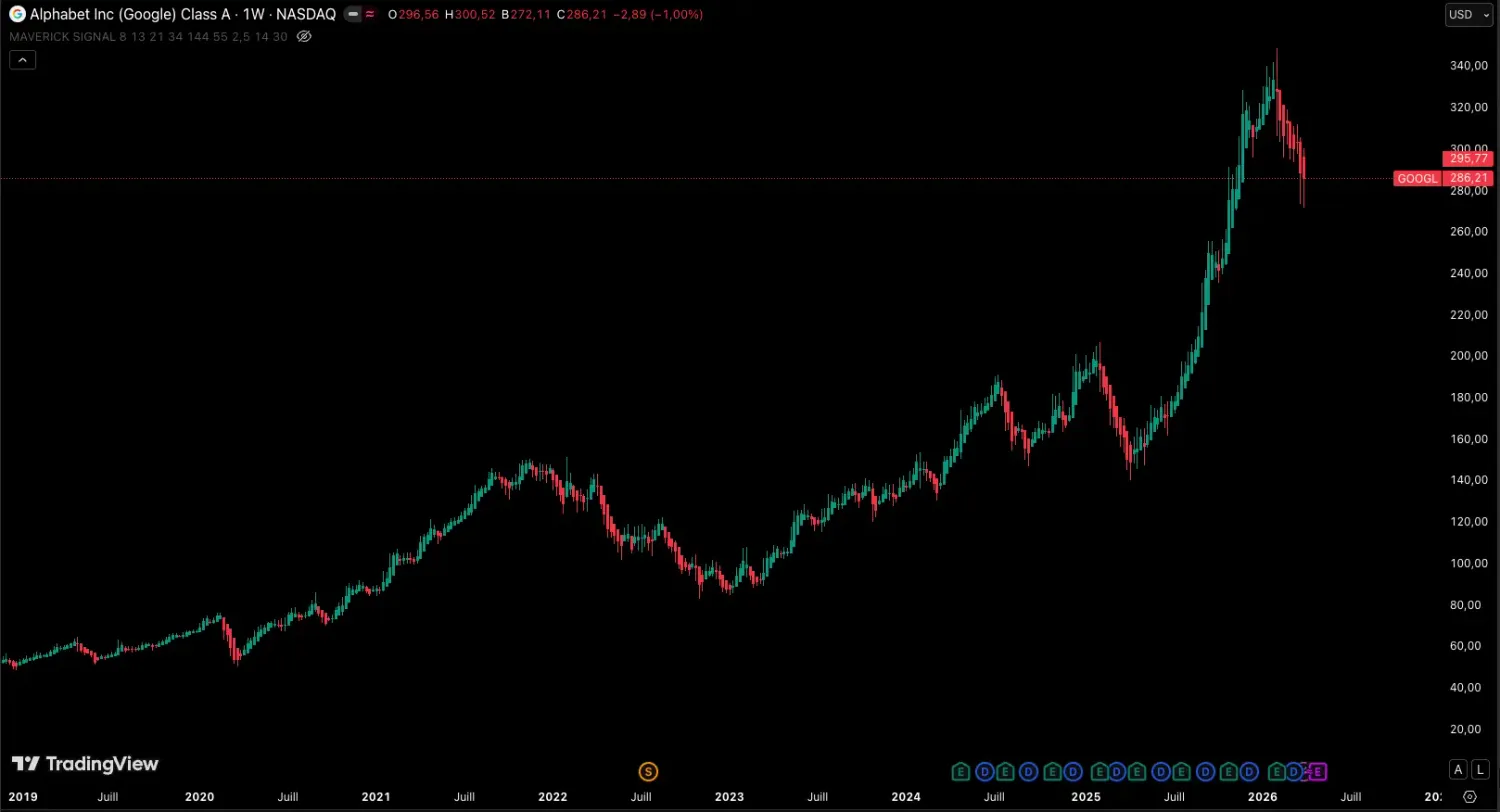The image size is (1500, 812).
Task: Click the 100,00 price axis label
Action: (x=1469, y=563)
